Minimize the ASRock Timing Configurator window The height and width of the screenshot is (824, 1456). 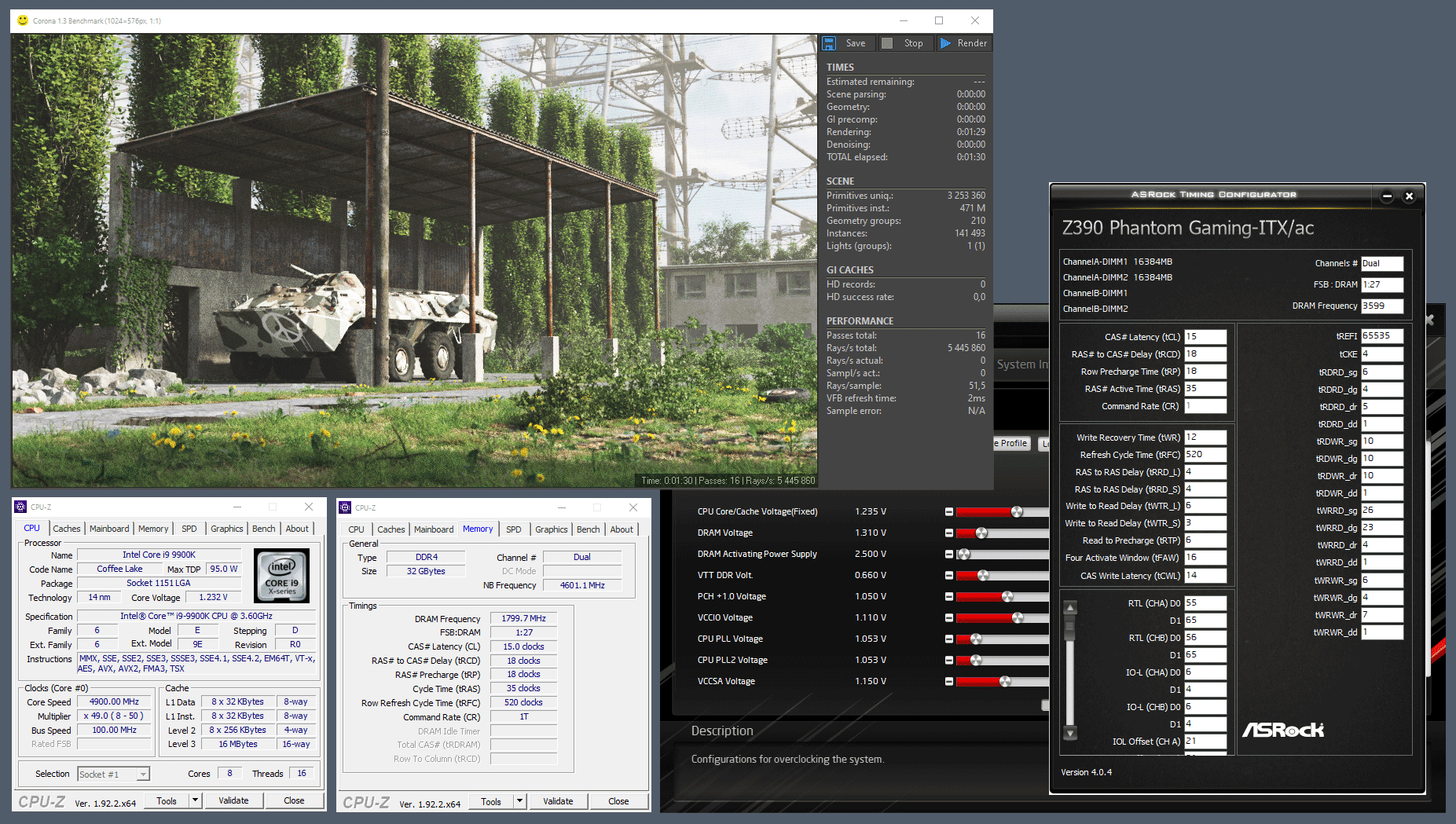(x=1387, y=196)
